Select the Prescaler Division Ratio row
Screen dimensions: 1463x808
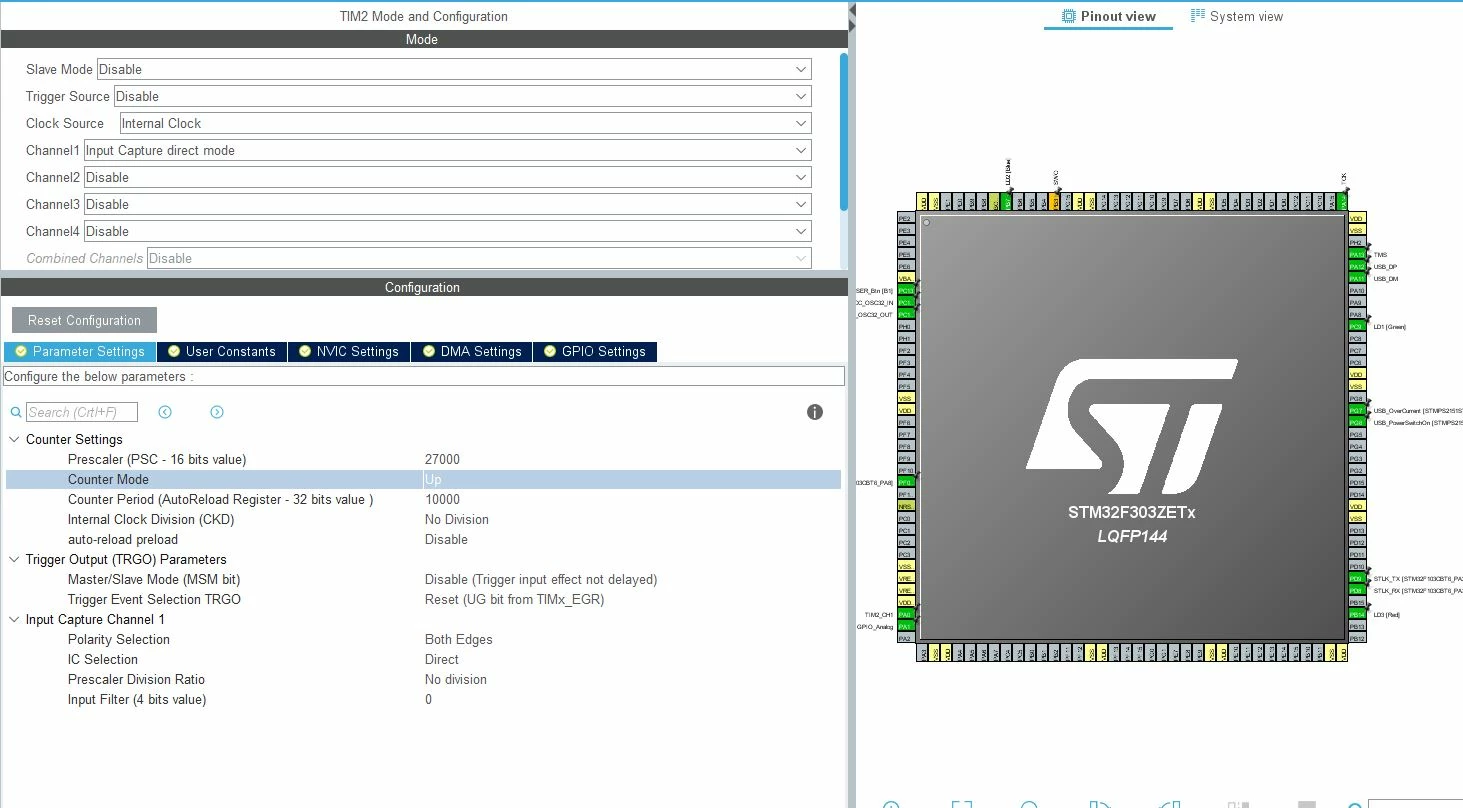423,679
